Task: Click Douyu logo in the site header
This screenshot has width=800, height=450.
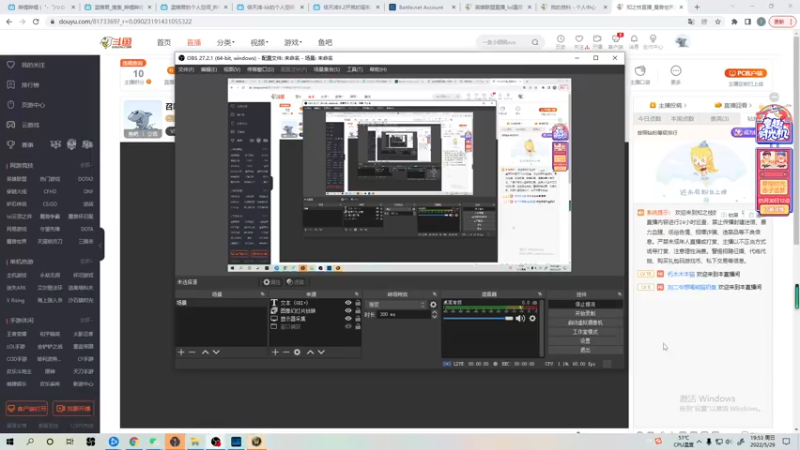Action: pyautogui.click(x=116, y=42)
